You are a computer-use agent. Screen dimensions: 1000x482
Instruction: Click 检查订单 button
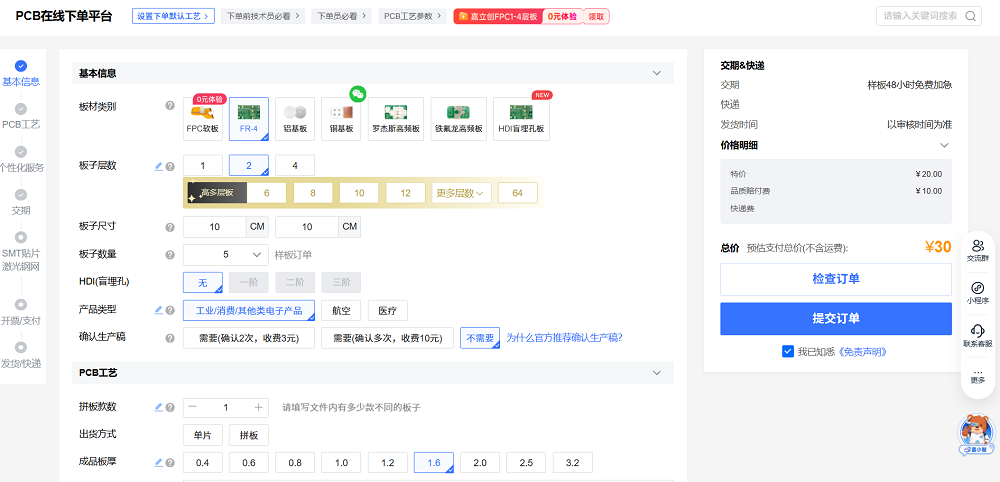[x=836, y=279]
